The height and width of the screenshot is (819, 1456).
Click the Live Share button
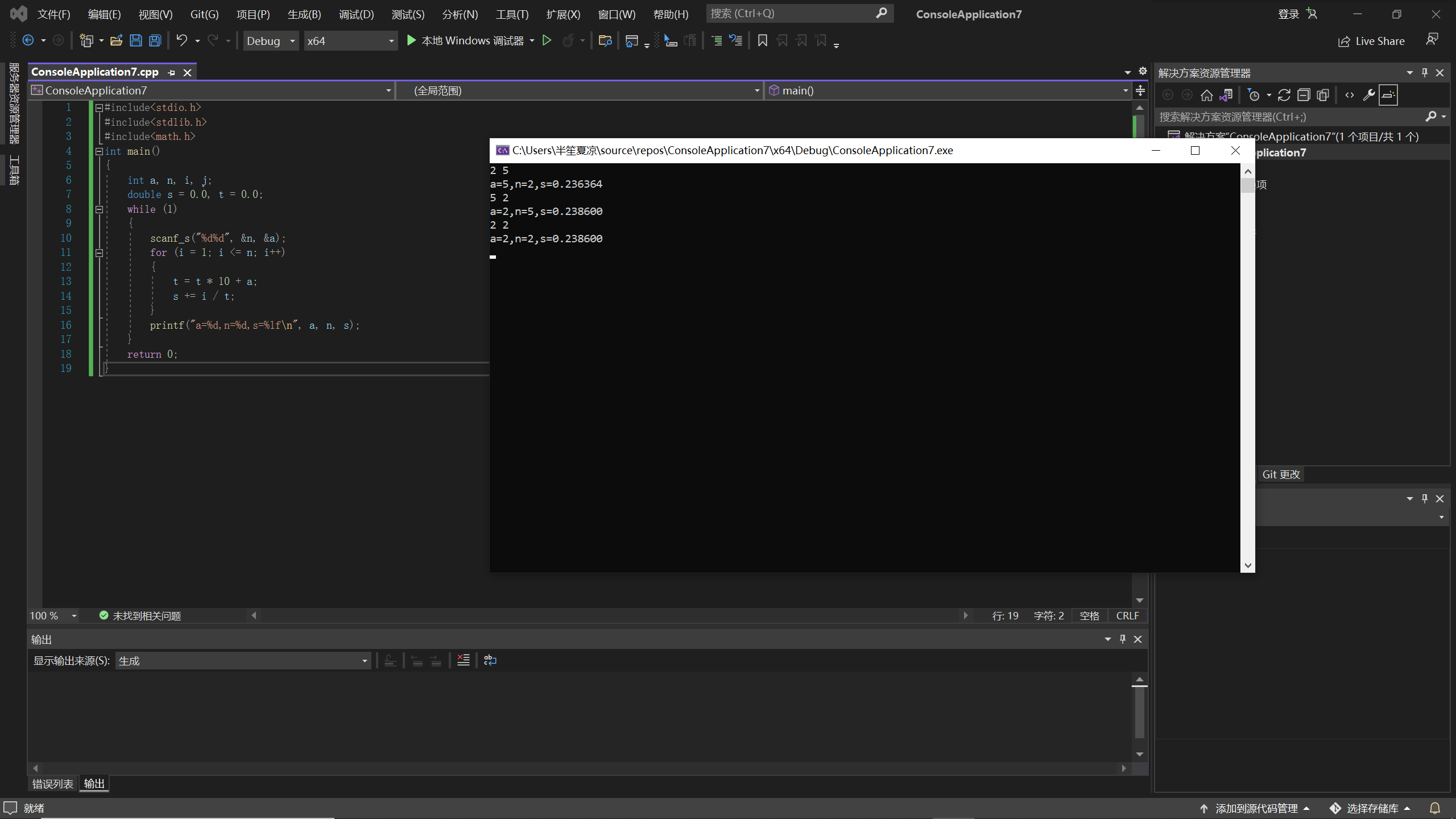coord(1371,41)
